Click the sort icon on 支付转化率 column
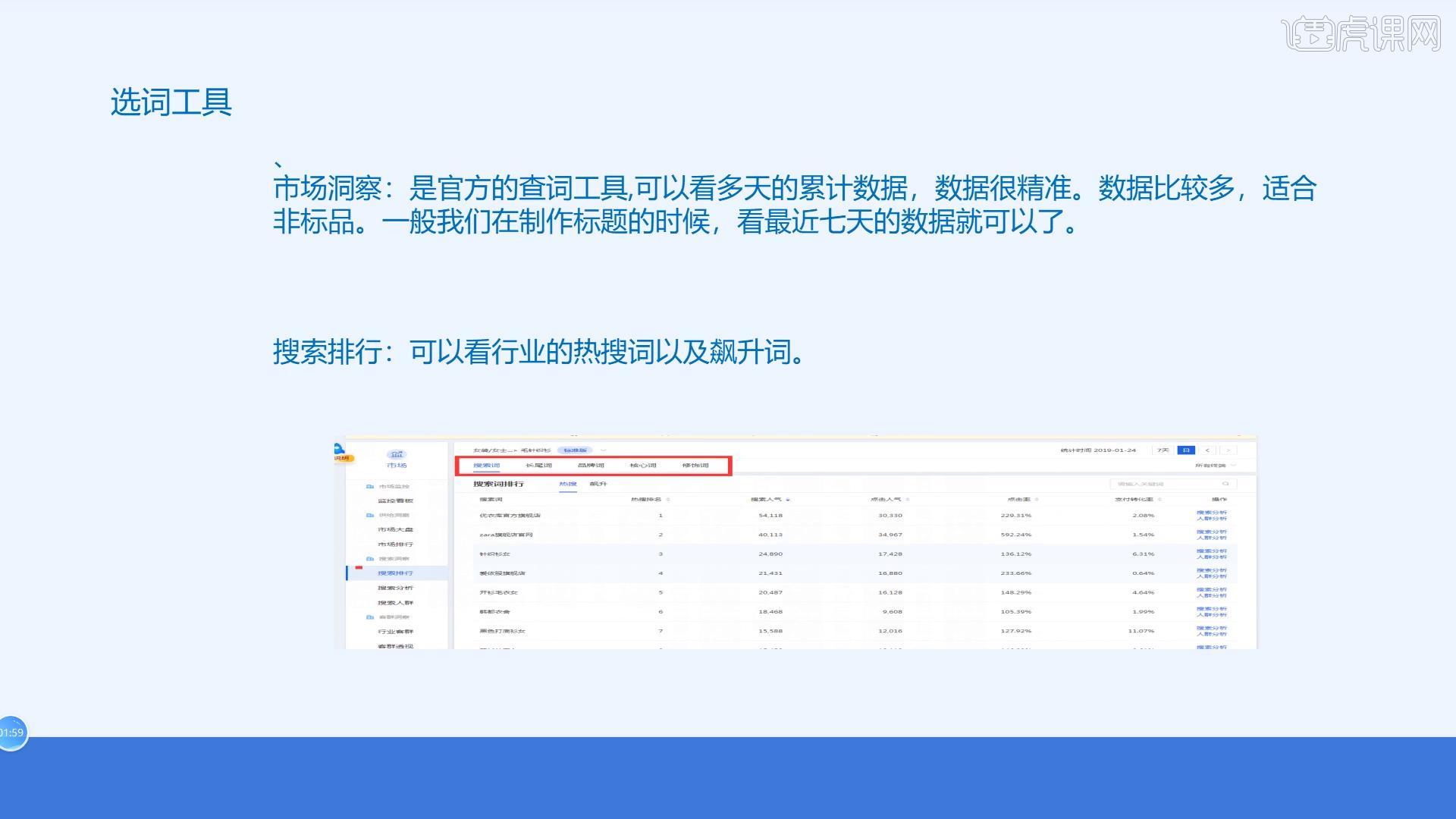 click(1159, 500)
